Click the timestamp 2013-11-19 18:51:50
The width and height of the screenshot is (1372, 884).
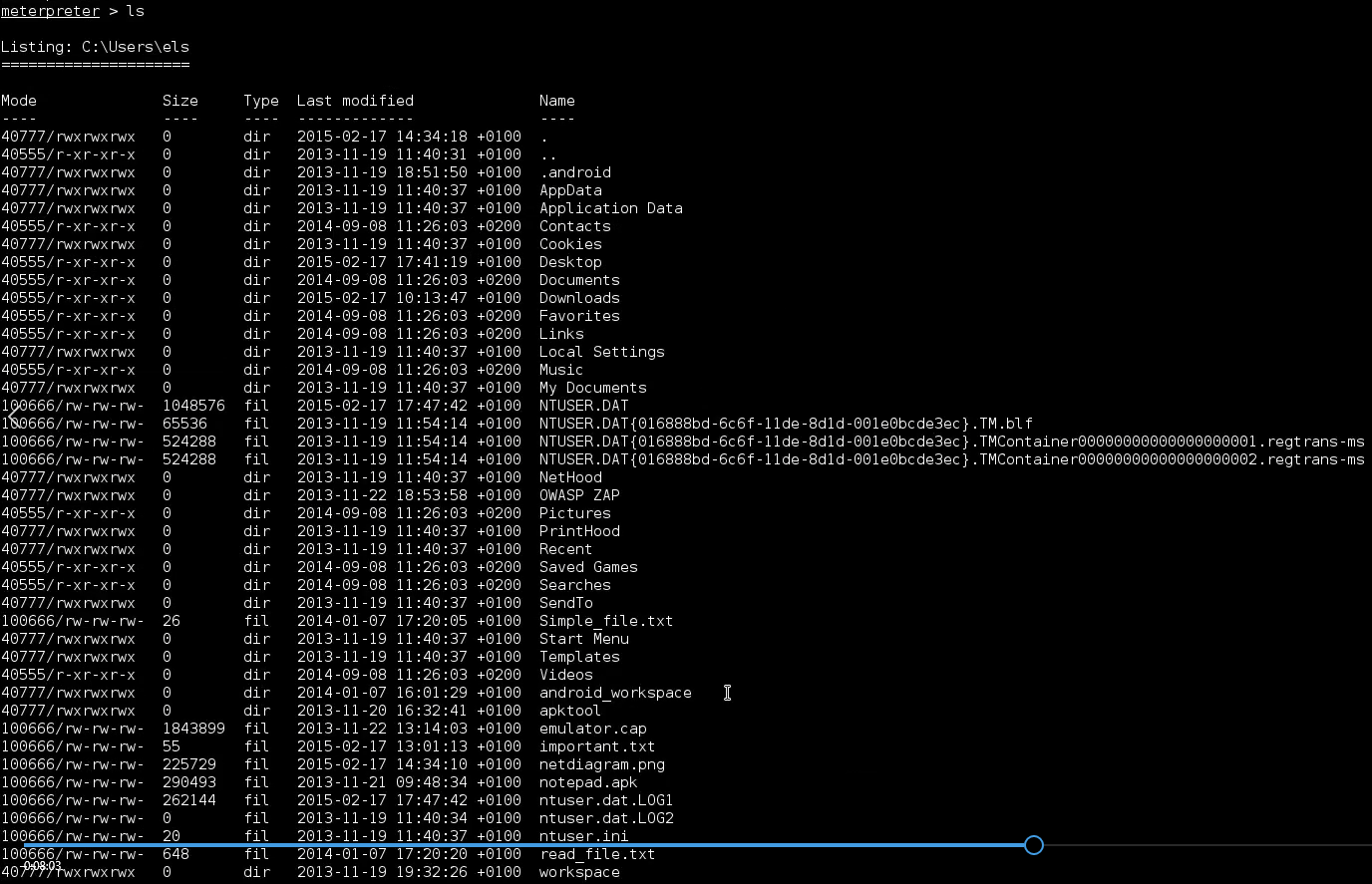tap(382, 172)
